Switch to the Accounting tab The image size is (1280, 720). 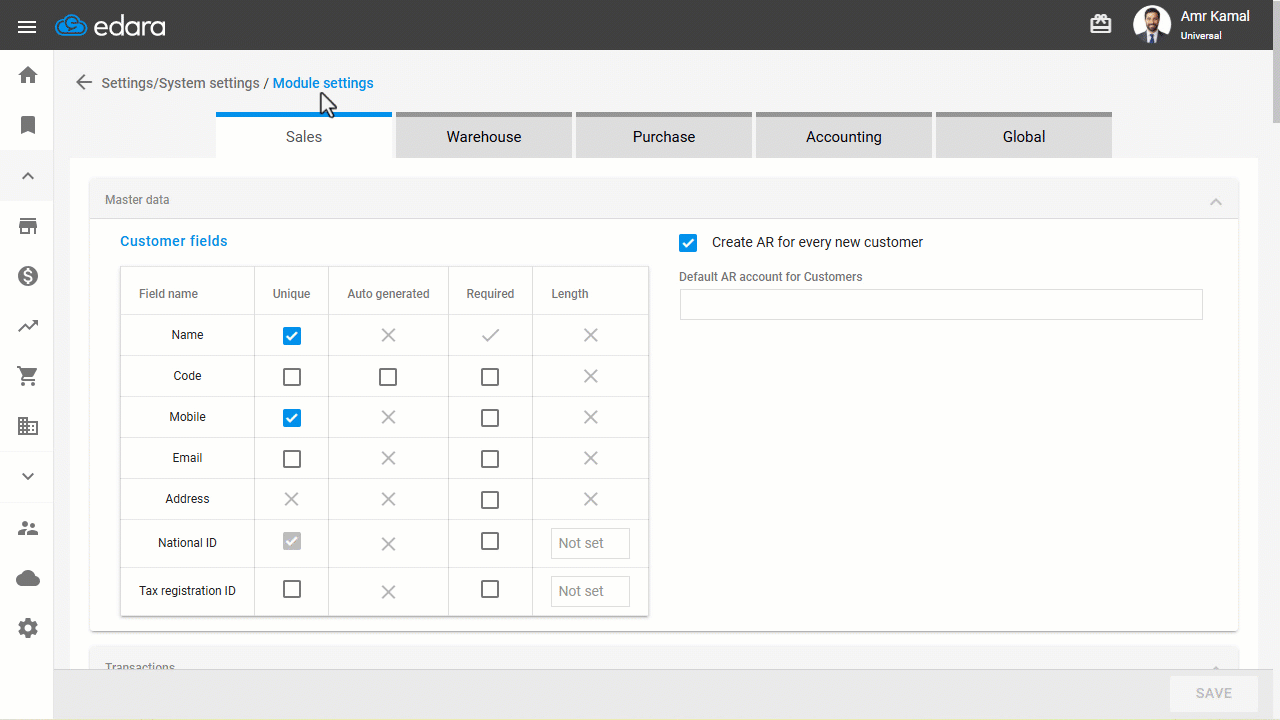pos(844,136)
